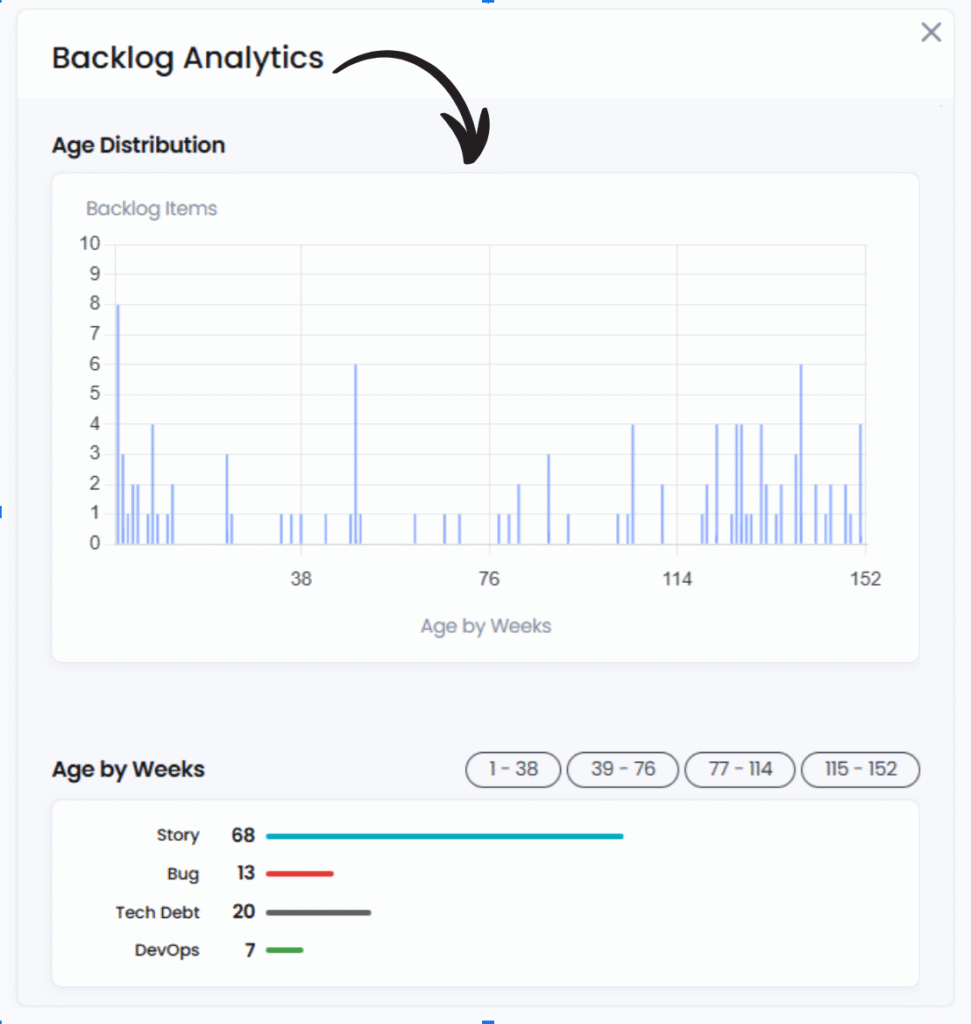Filter by the 115 - 152 weeks range

pos(860,769)
